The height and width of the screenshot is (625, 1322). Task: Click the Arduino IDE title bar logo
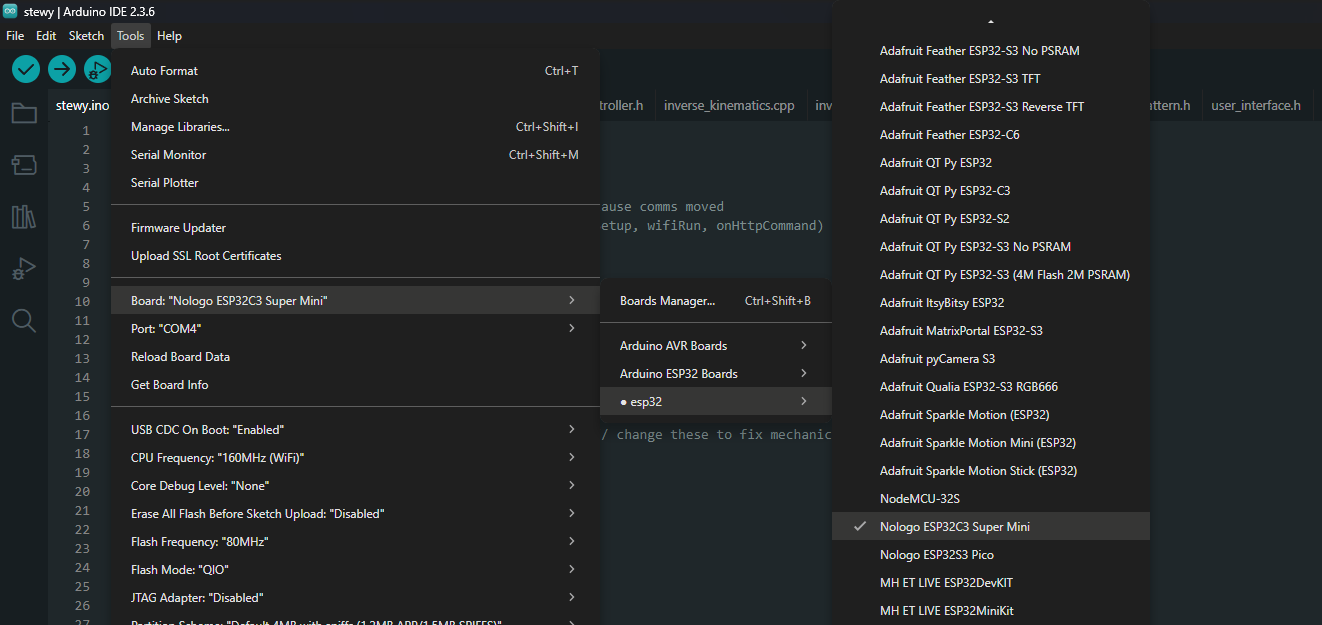(x=10, y=10)
